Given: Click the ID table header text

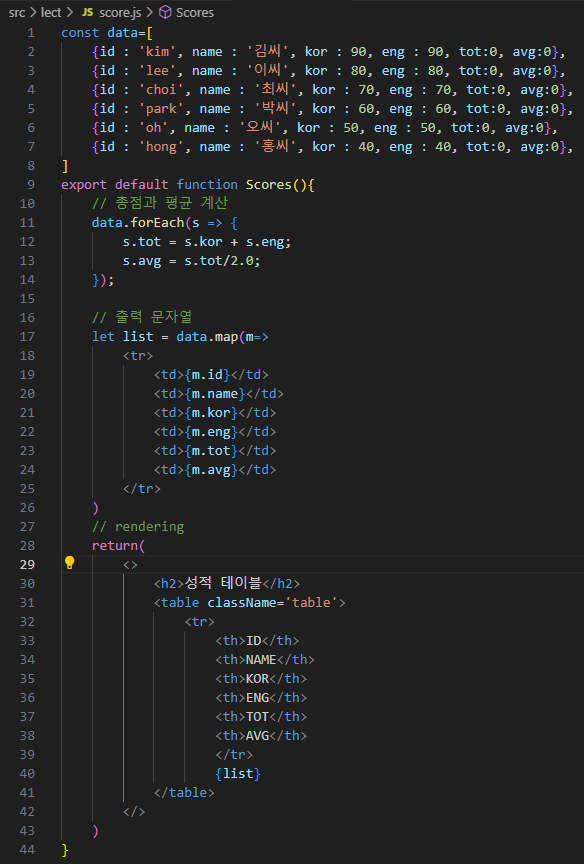Looking at the screenshot, I should click(x=253, y=641).
